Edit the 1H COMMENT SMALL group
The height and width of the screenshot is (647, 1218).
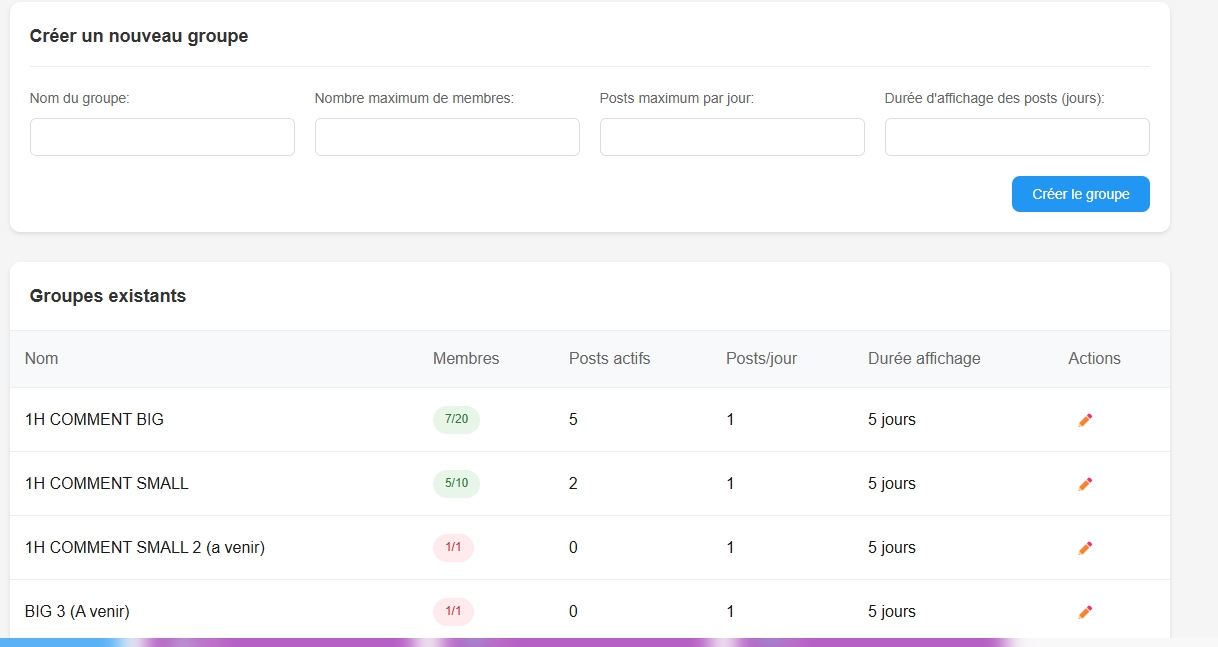pyautogui.click(x=1085, y=484)
